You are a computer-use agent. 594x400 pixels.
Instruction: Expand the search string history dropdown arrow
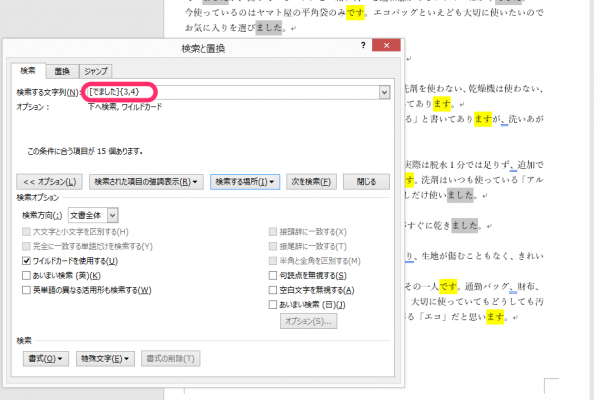(x=385, y=92)
